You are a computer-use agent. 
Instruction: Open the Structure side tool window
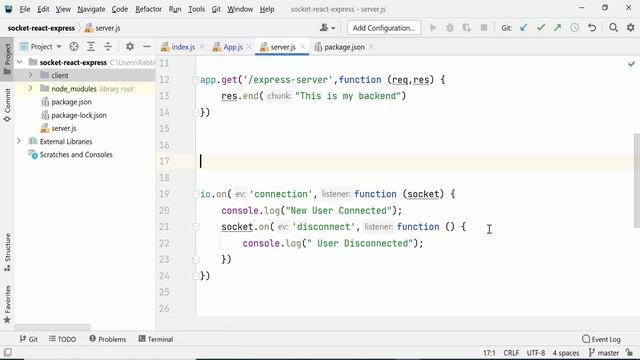(x=7, y=252)
